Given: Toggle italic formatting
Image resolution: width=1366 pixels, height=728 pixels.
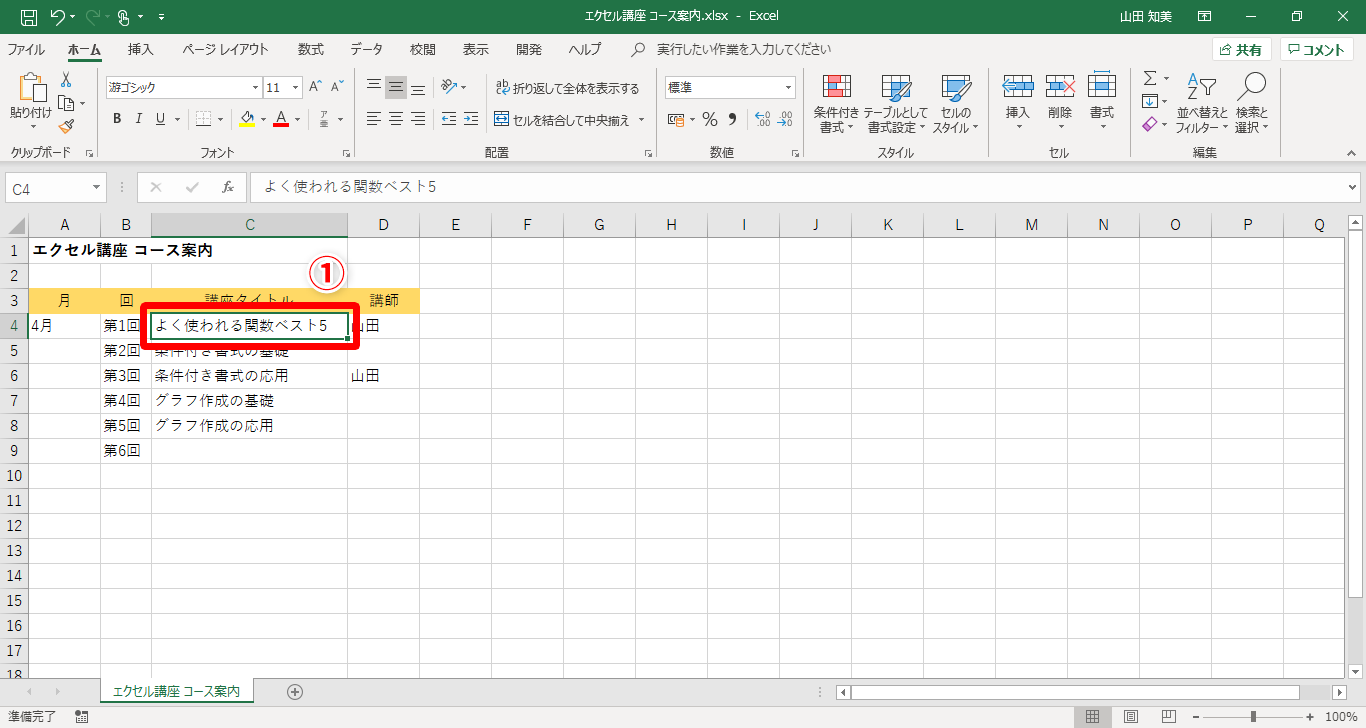Looking at the screenshot, I should coord(139,119).
